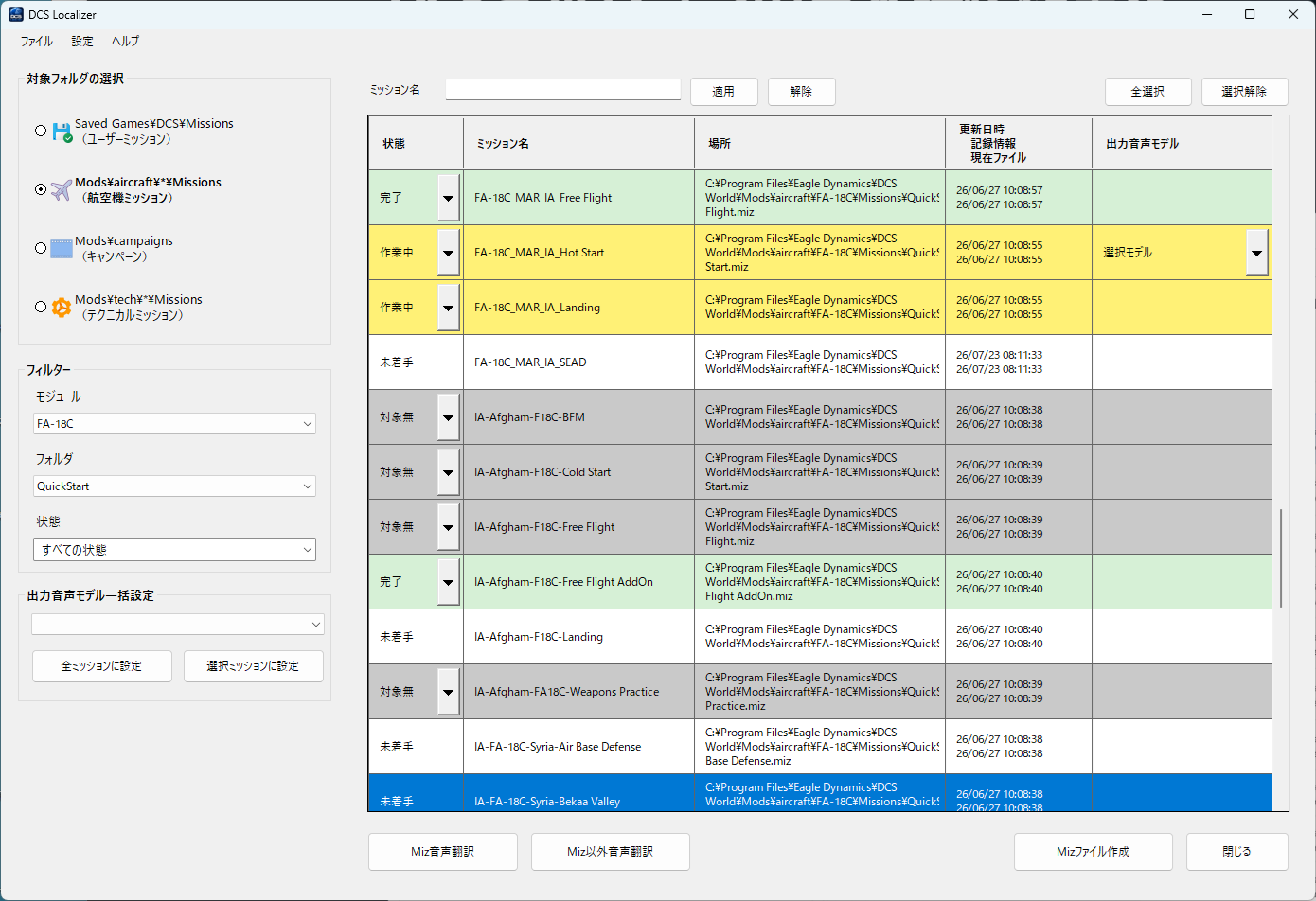Click the 解除 button
Screen dimensions: 1316x901
(x=802, y=92)
